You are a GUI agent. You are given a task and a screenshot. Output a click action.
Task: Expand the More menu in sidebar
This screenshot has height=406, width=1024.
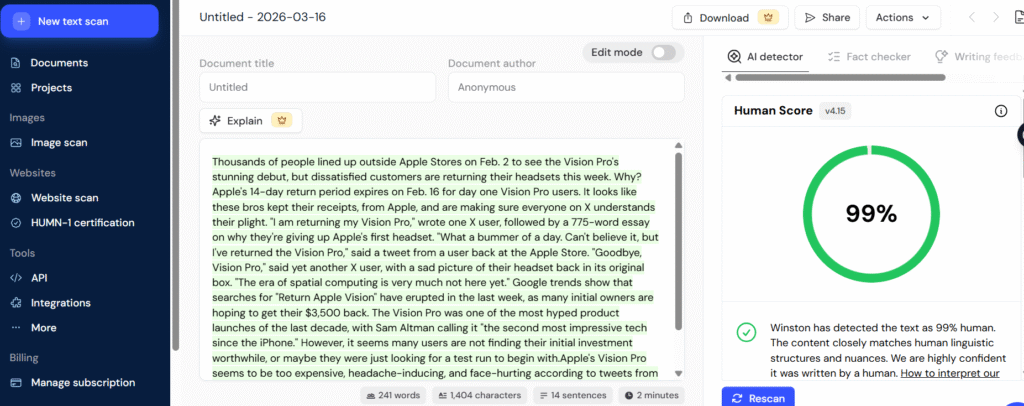coord(43,328)
